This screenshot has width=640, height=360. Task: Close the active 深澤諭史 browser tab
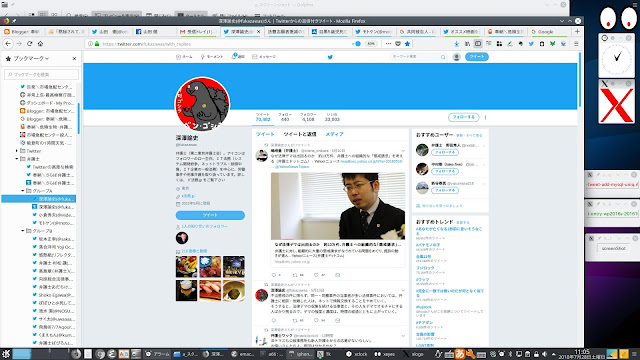[x=258, y=31]
